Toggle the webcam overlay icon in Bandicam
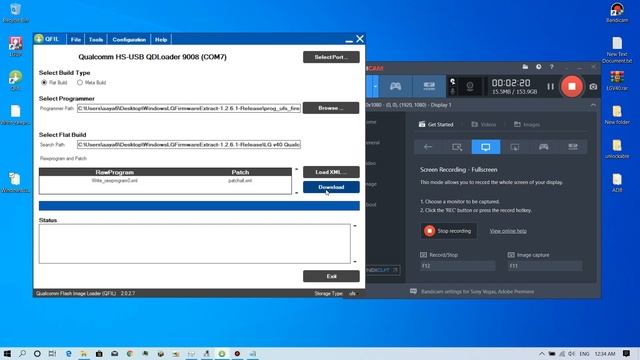The image size is (640, 360). (470, 87)
